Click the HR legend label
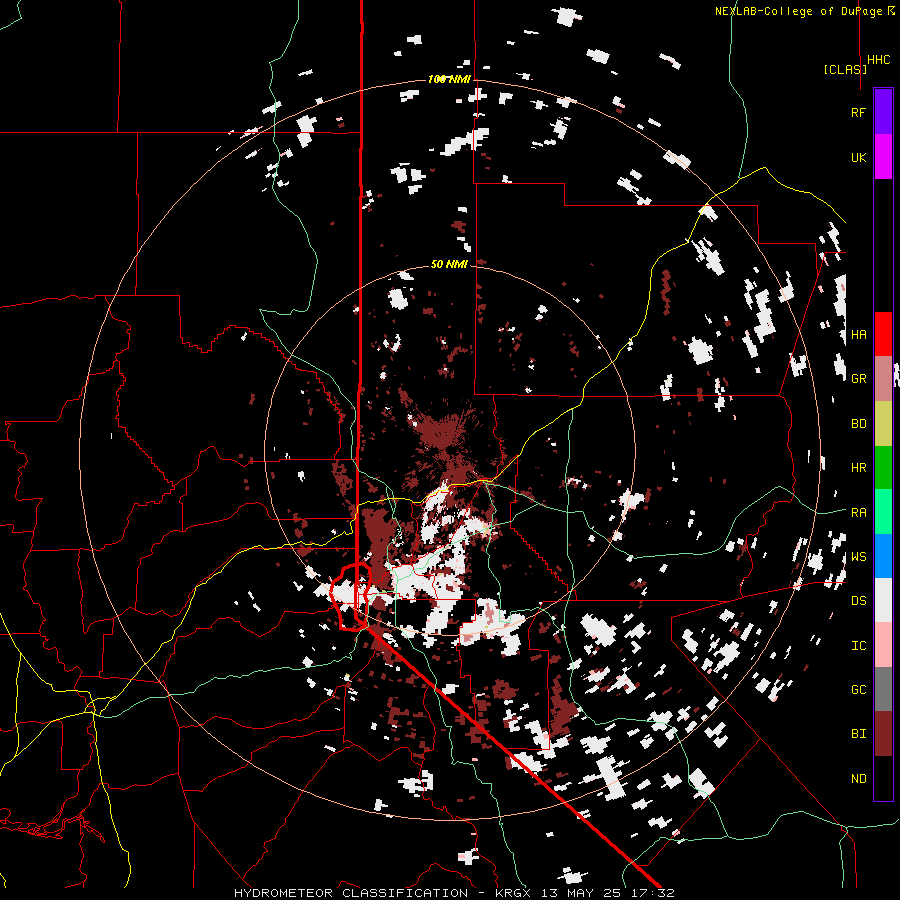Image resolution: width=900 pixels, height=900 pixels. pos(858,468)
